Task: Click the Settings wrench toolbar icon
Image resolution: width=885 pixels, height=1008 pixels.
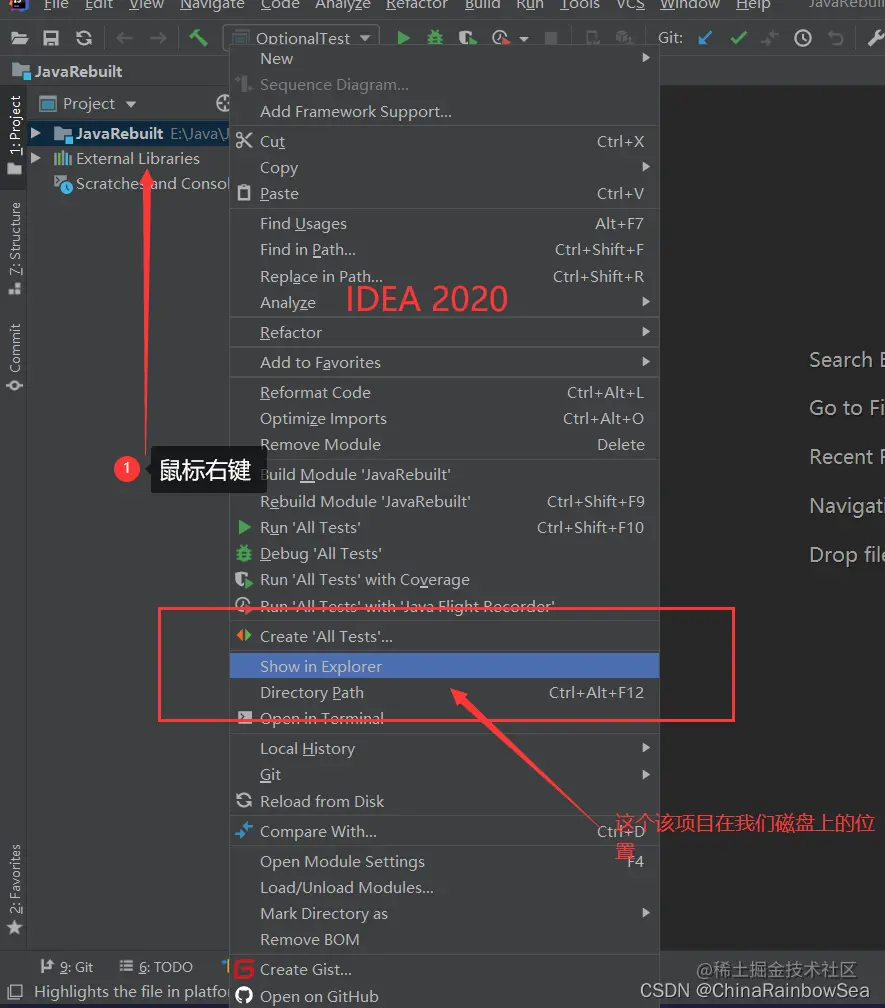Action: 875,39
